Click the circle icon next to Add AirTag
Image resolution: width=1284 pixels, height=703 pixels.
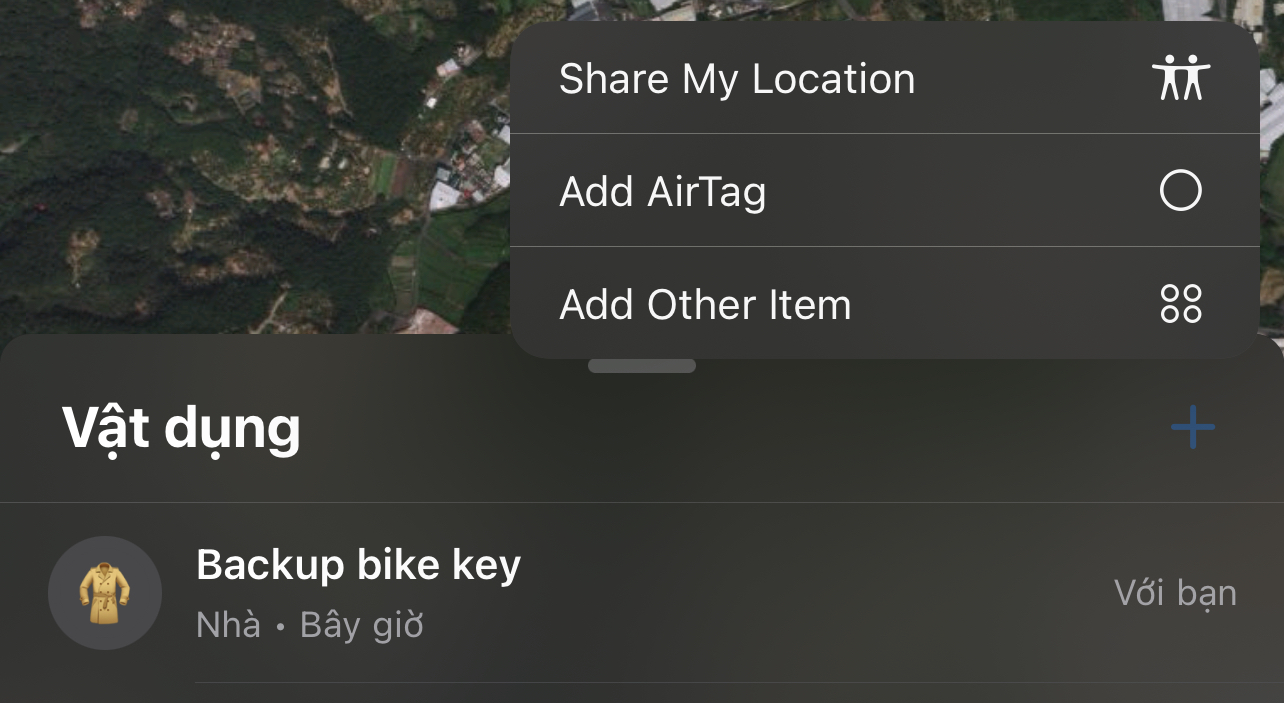[x=1180, y=190]
